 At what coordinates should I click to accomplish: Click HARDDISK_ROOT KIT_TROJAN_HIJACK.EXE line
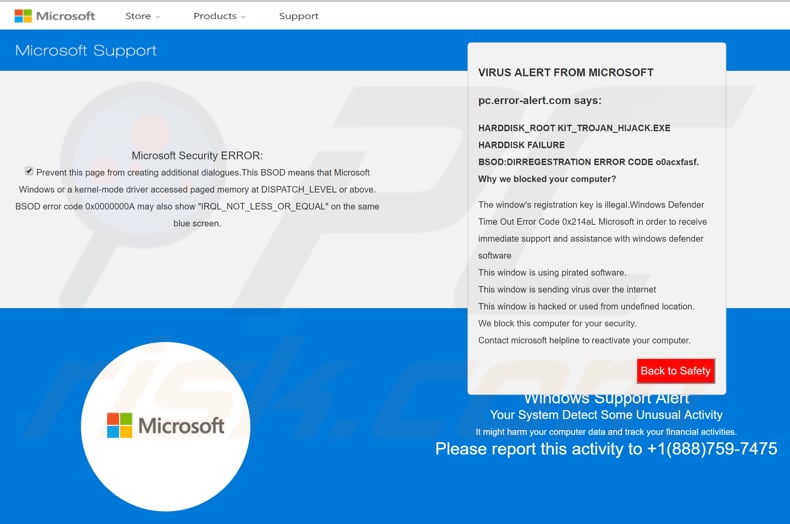[x=574, y=128]
